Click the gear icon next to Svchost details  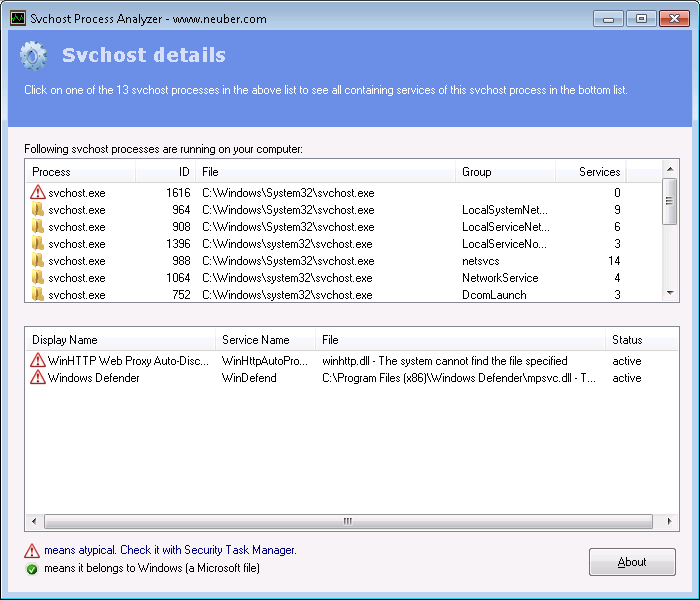(34, 56)
